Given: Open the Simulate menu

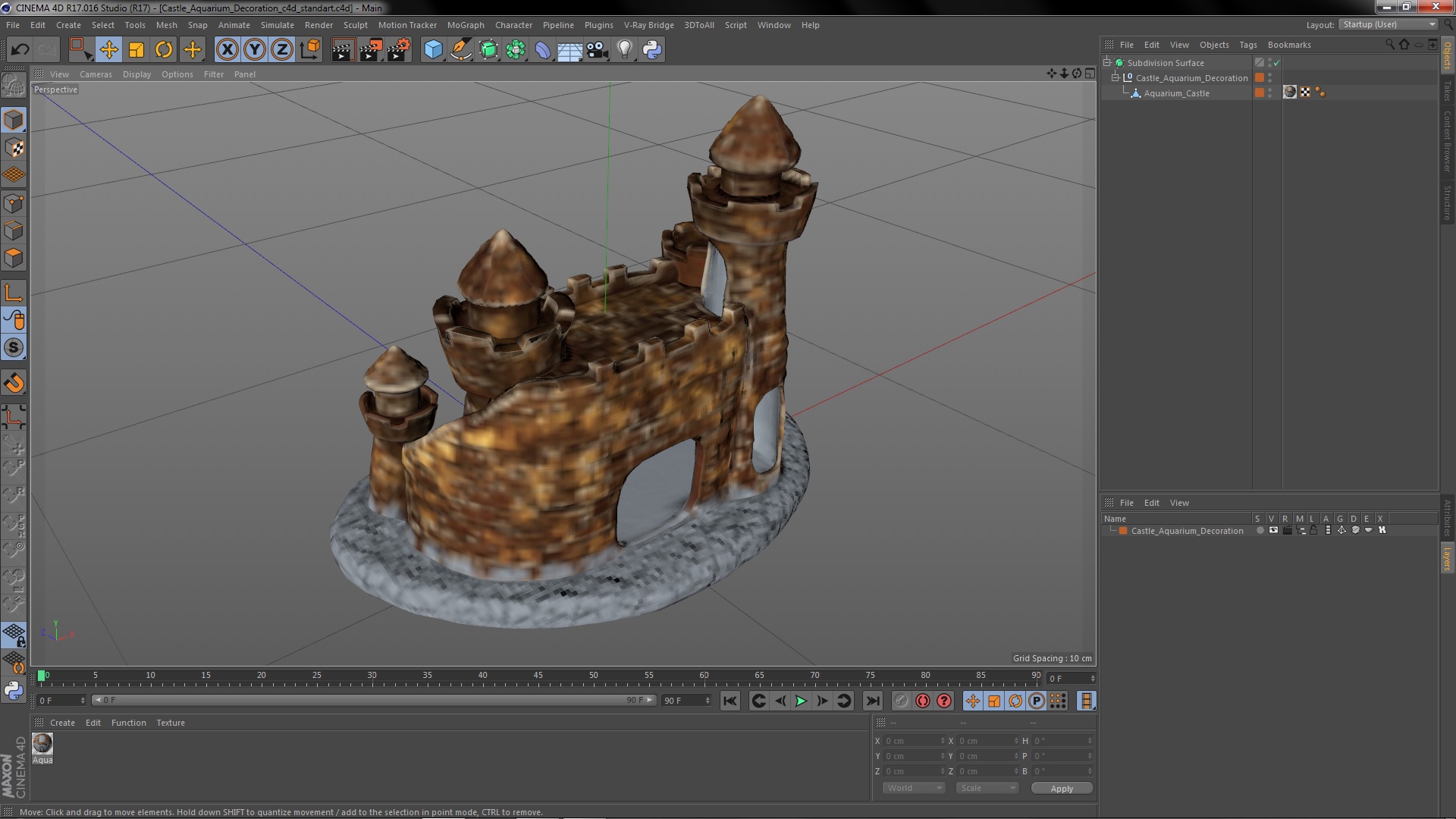Looking at the screenshot, I should click(278, 25).
